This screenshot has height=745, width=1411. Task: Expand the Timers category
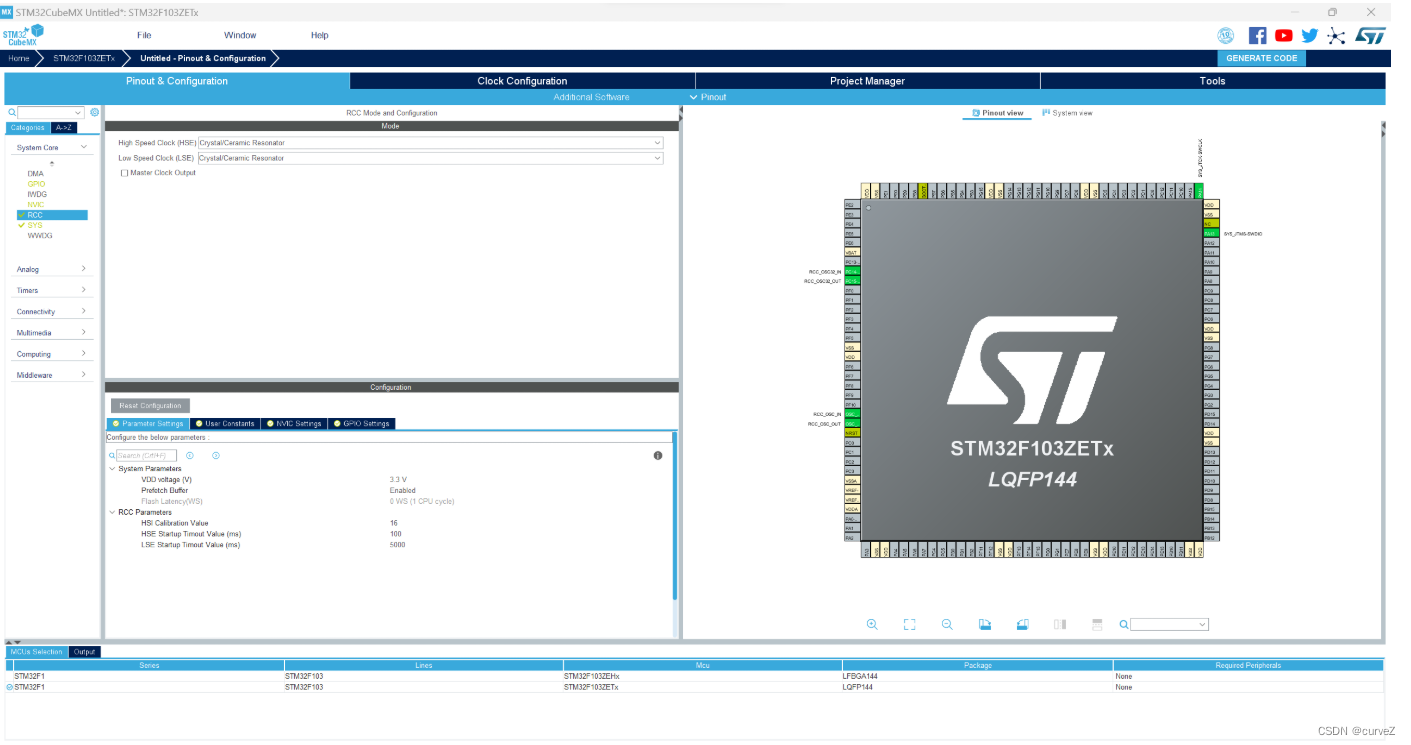tap(52, 290)
